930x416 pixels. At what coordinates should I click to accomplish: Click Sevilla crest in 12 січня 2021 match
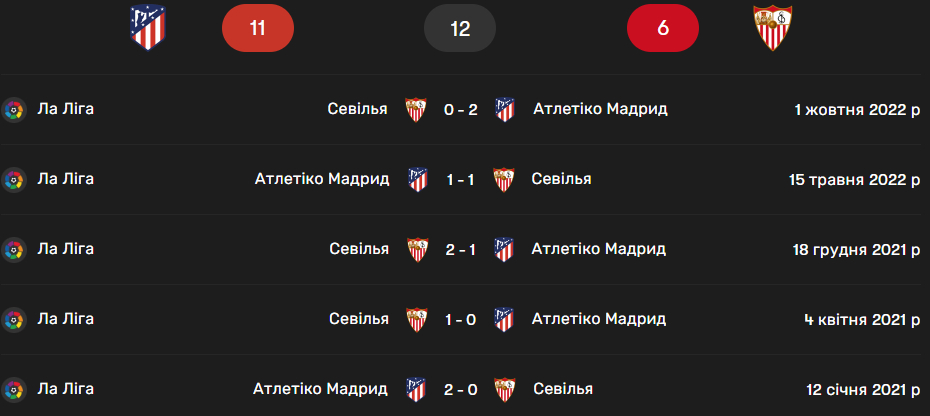pos(506,389)
